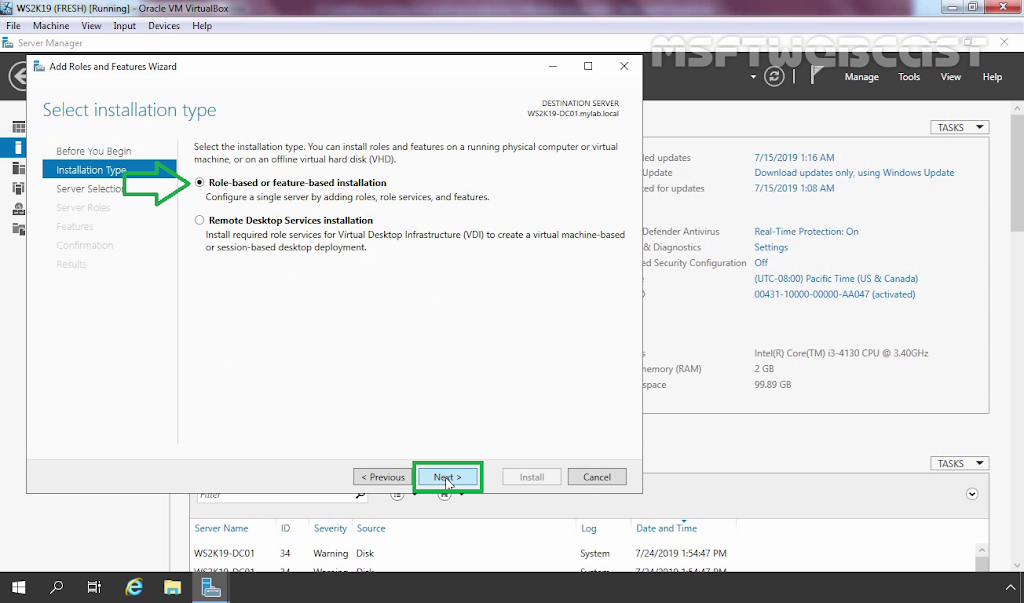The height and width of the screenshot is (603, 1024).
Task: Open the Dashboard icon in Server Manager sidebar
Action: tap(19, 127)
